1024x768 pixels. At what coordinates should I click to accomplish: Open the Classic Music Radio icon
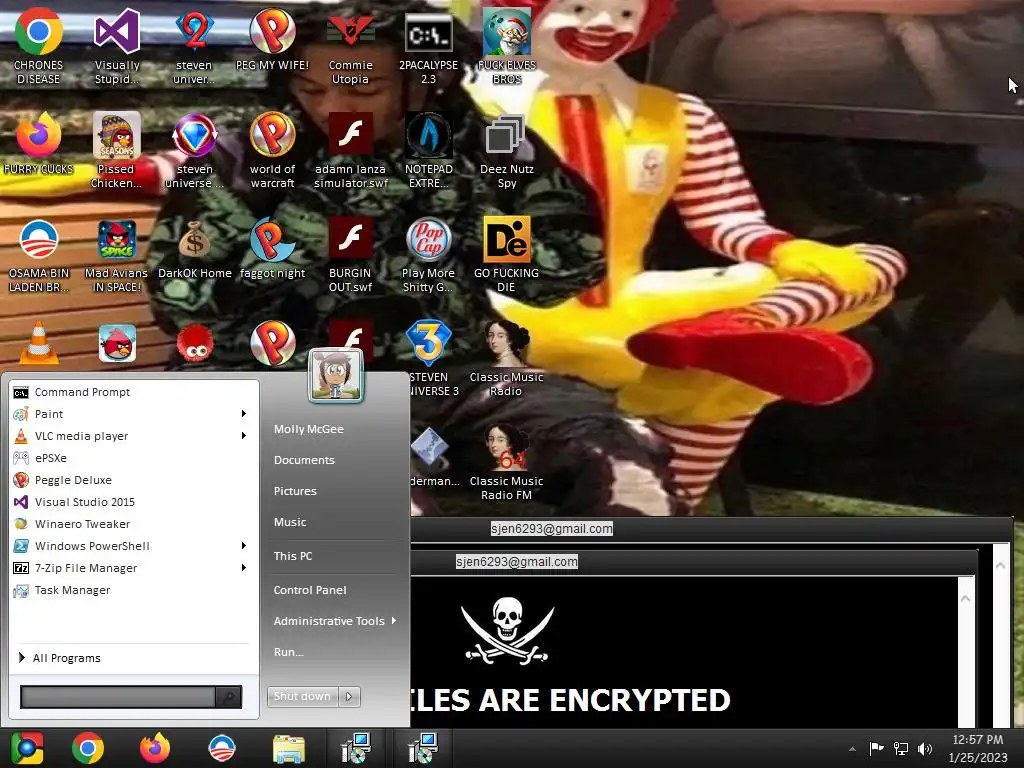click(x=506, y=358)
